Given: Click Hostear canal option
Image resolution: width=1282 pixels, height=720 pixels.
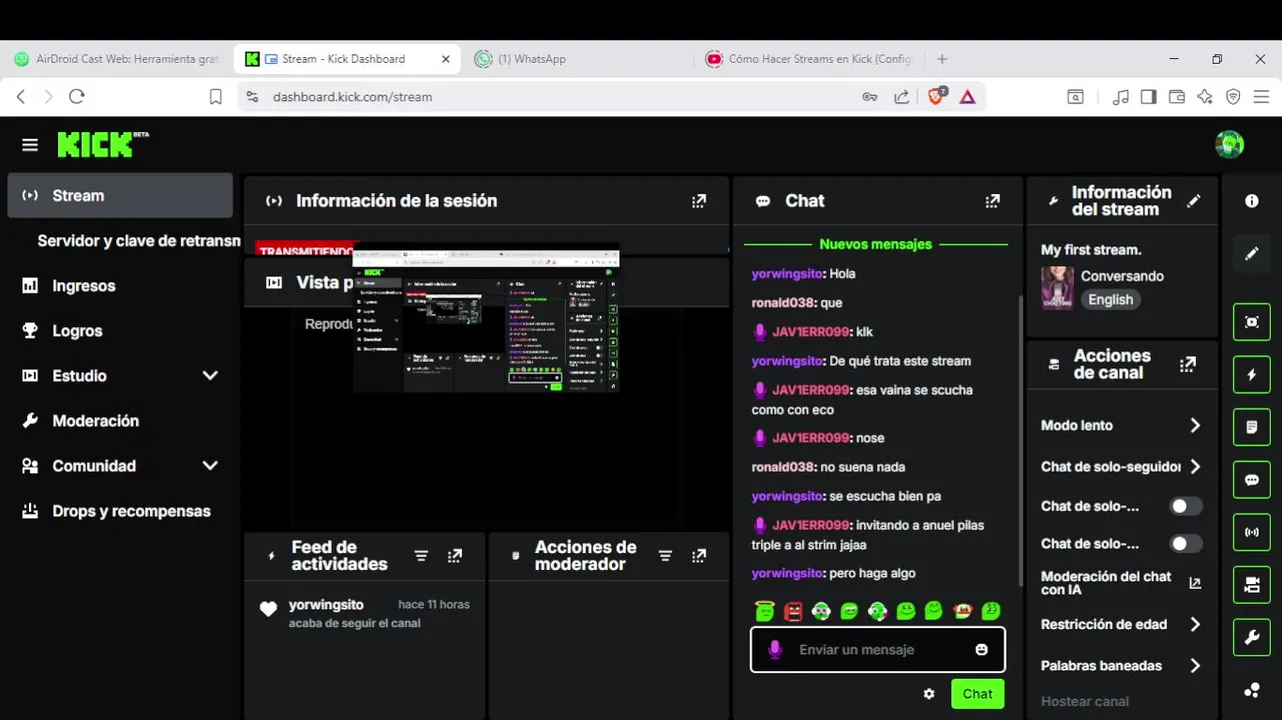Looking at the screenshot, I should (1085, 701).
